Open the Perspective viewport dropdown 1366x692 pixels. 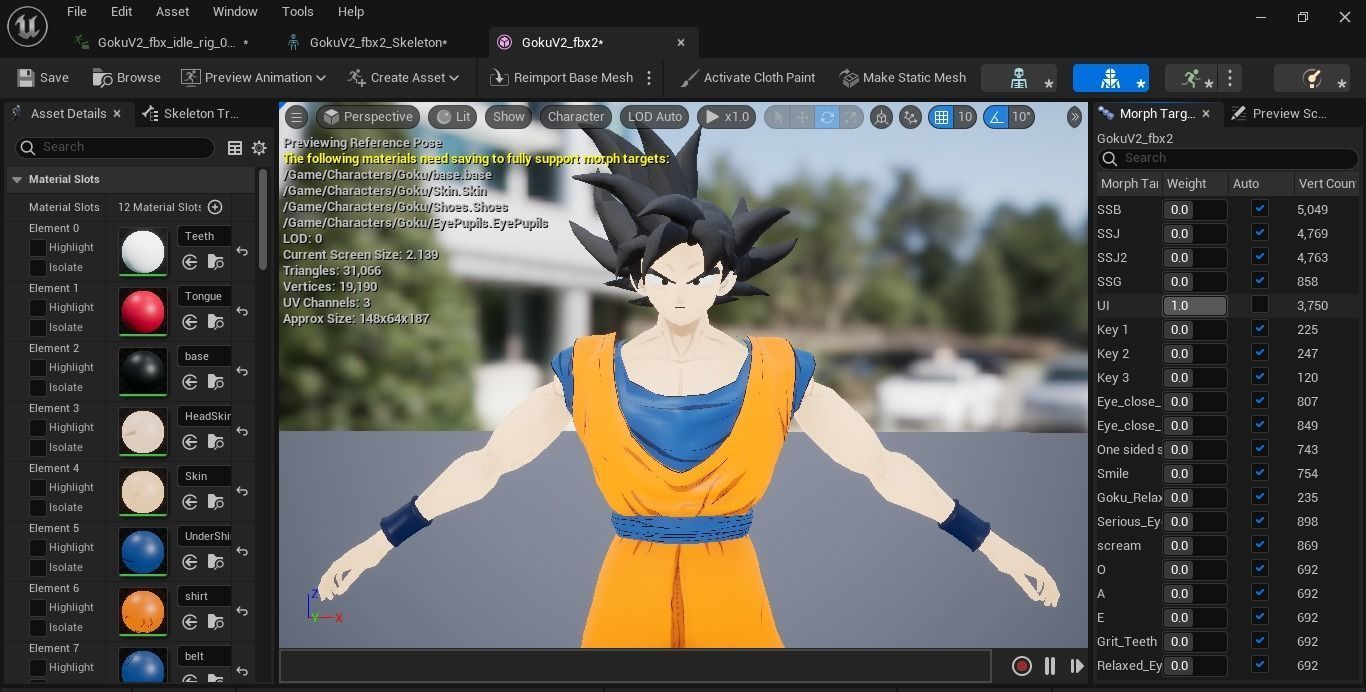tap(369, 116)
